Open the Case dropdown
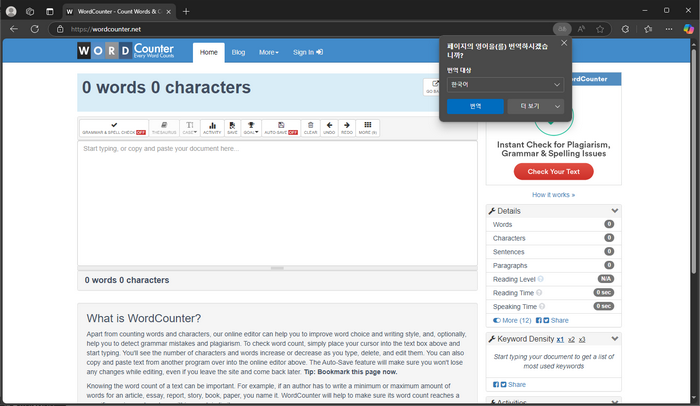This screenshot has height=406, width=700. (190, 128)
